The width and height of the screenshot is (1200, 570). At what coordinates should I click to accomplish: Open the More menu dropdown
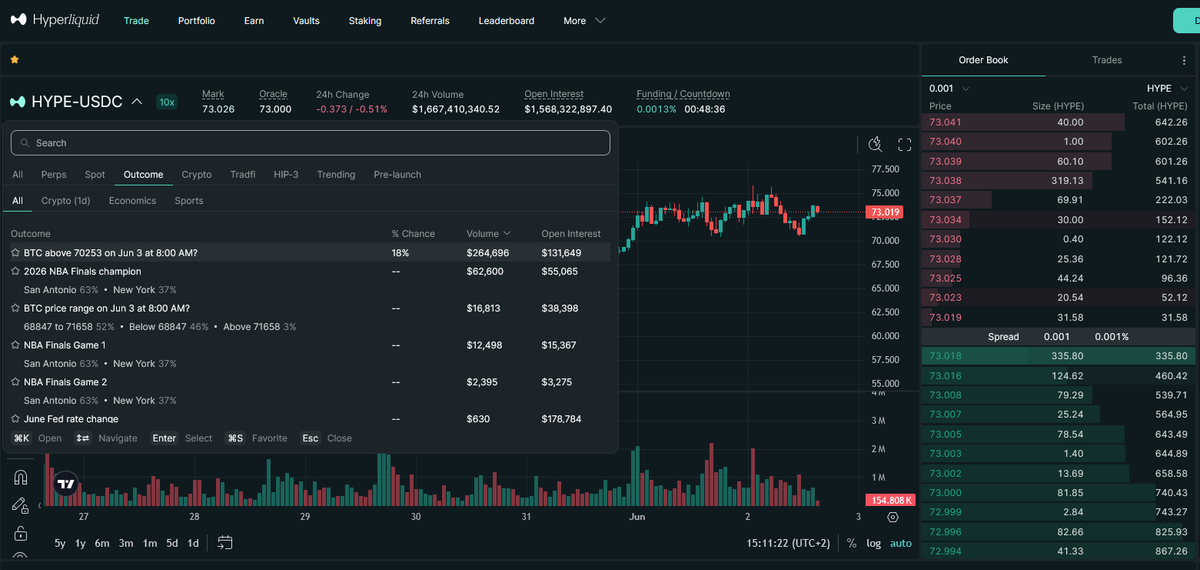[584, 20]
